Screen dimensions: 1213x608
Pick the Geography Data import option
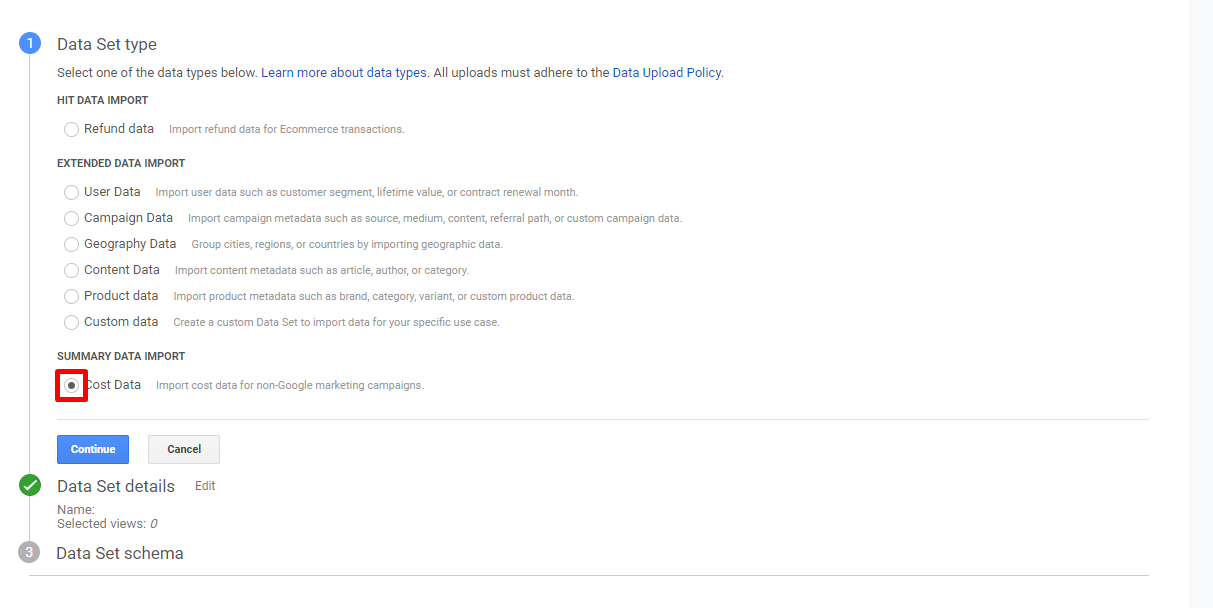(71, 244)
